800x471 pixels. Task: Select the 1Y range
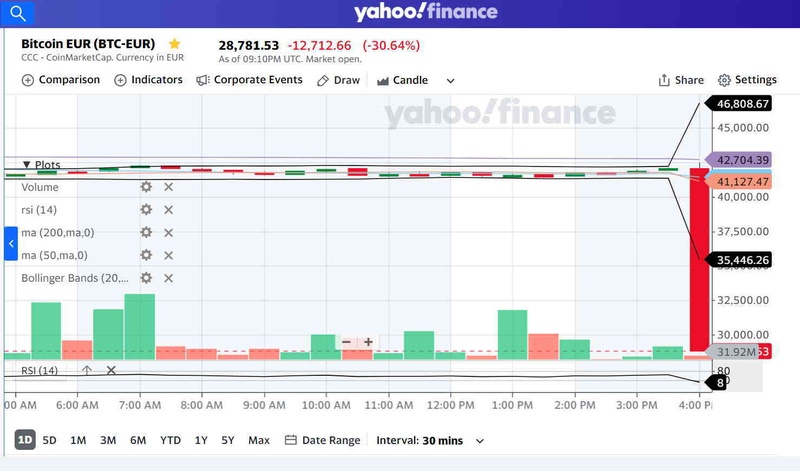201,440
